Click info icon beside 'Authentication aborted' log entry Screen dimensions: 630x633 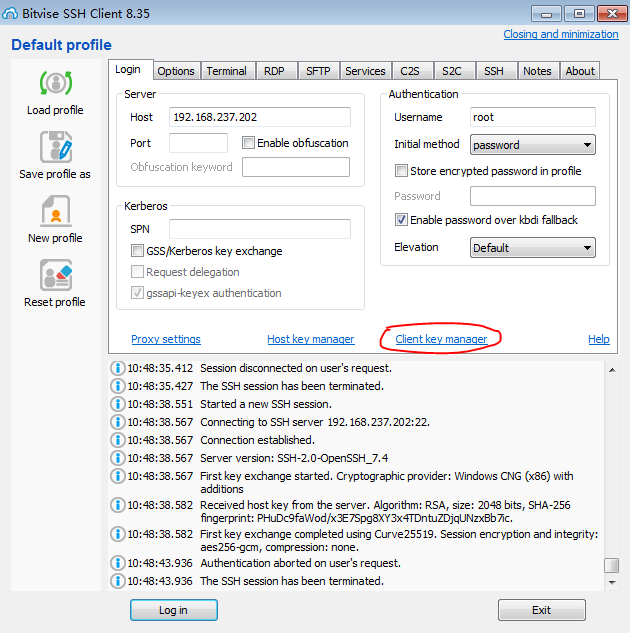(x=117, y=563)
